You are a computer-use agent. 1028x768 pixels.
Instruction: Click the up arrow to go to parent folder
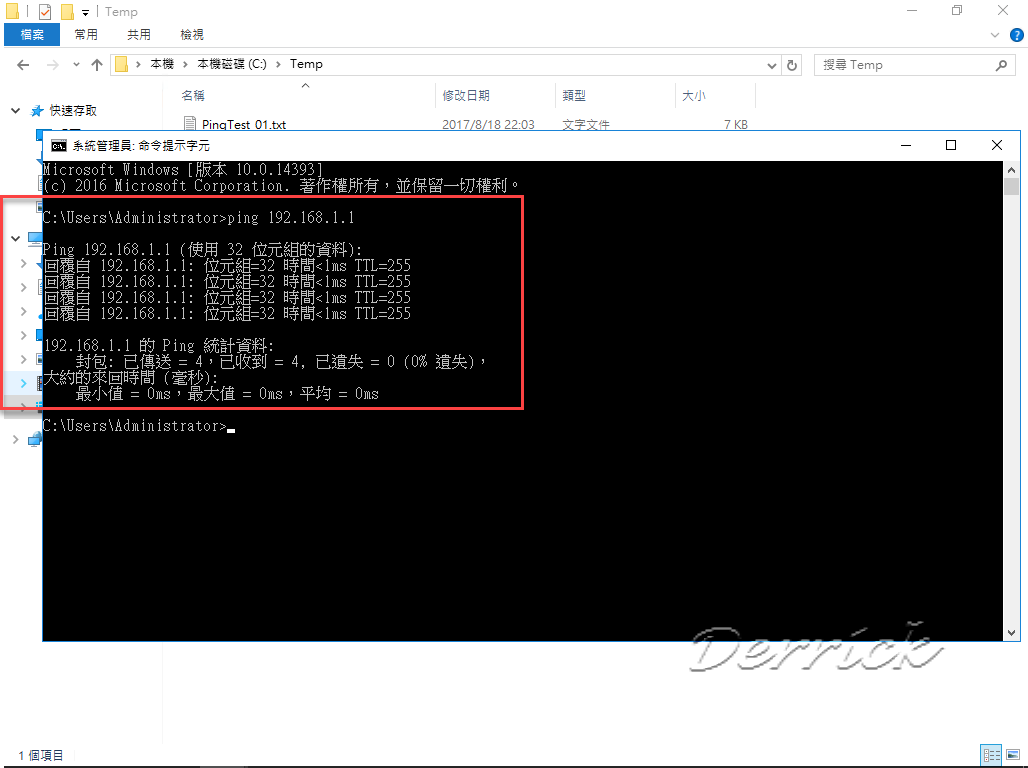(96, 64)
